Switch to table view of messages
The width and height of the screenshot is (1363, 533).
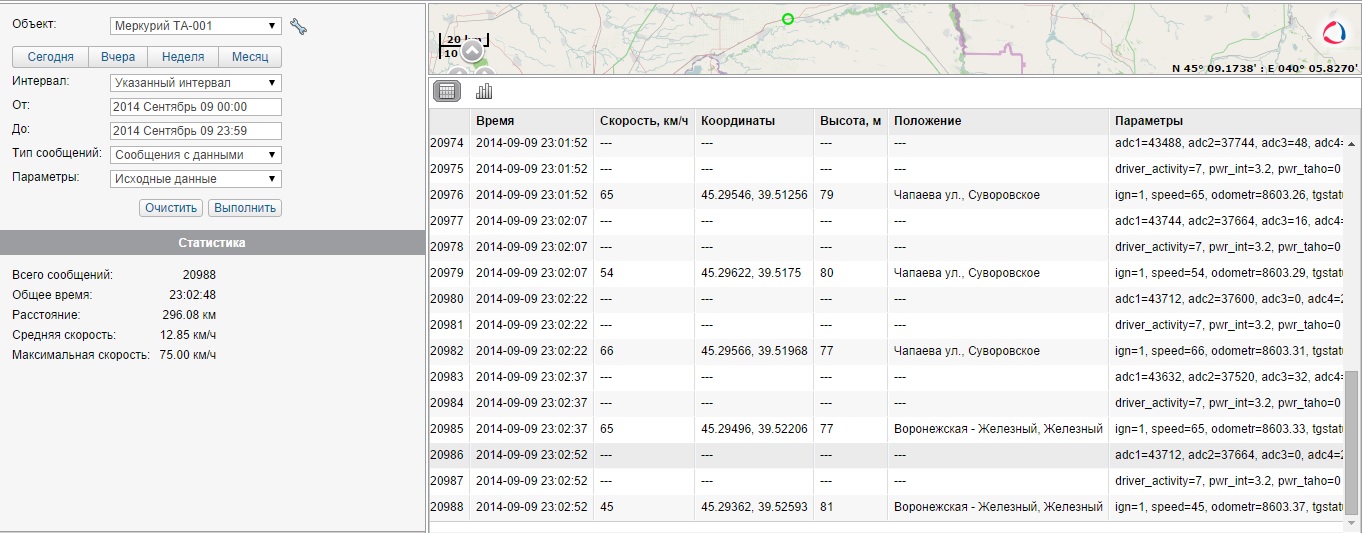point(447,91)
